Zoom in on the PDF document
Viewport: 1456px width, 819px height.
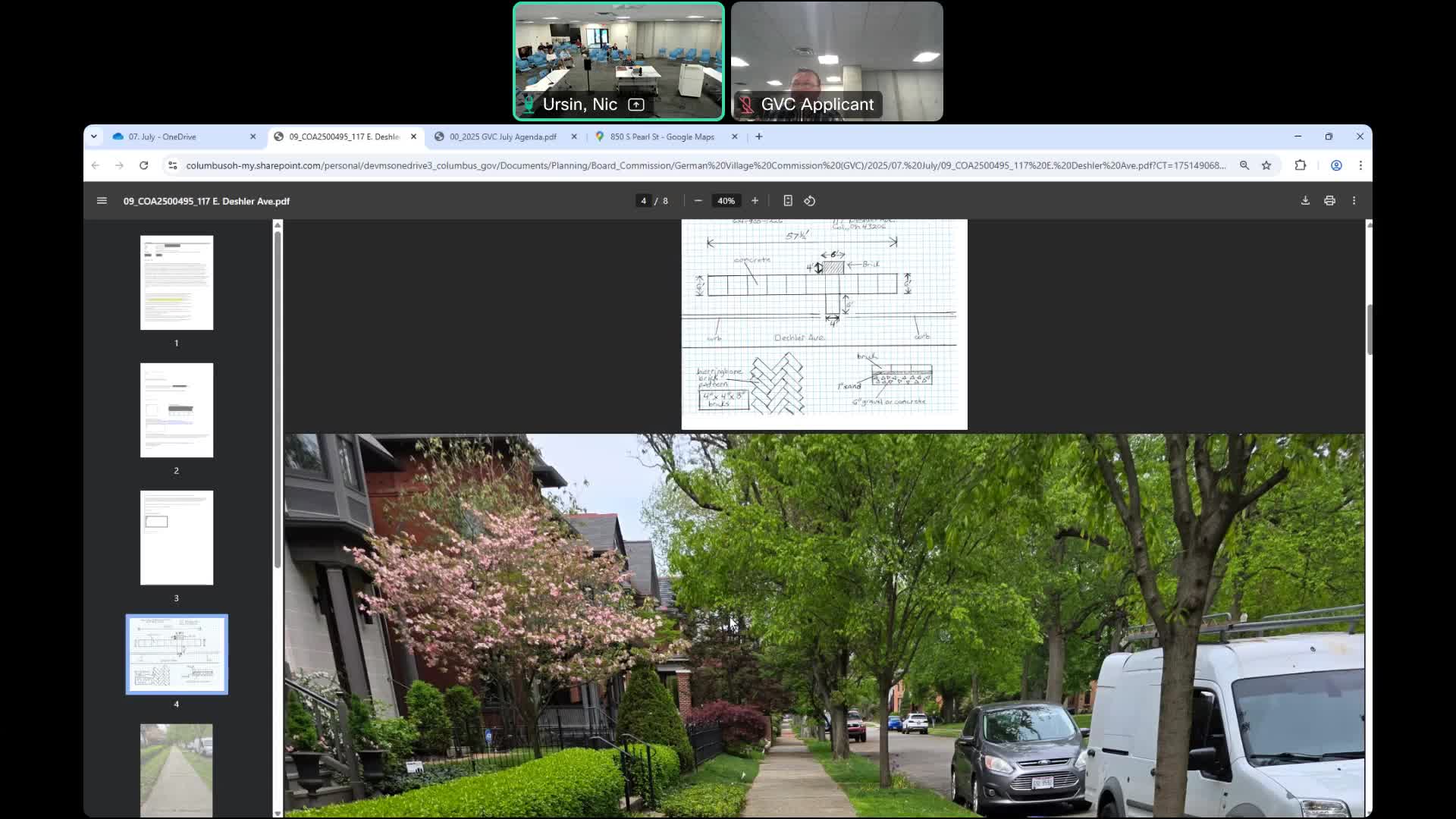click(x=755, y=201)
